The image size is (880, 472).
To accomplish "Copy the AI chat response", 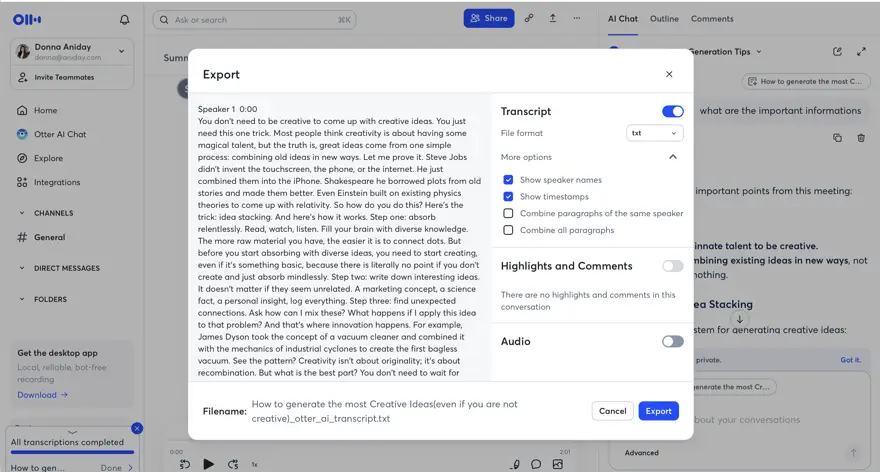I will pyautogui.click(x=837, y=138).
